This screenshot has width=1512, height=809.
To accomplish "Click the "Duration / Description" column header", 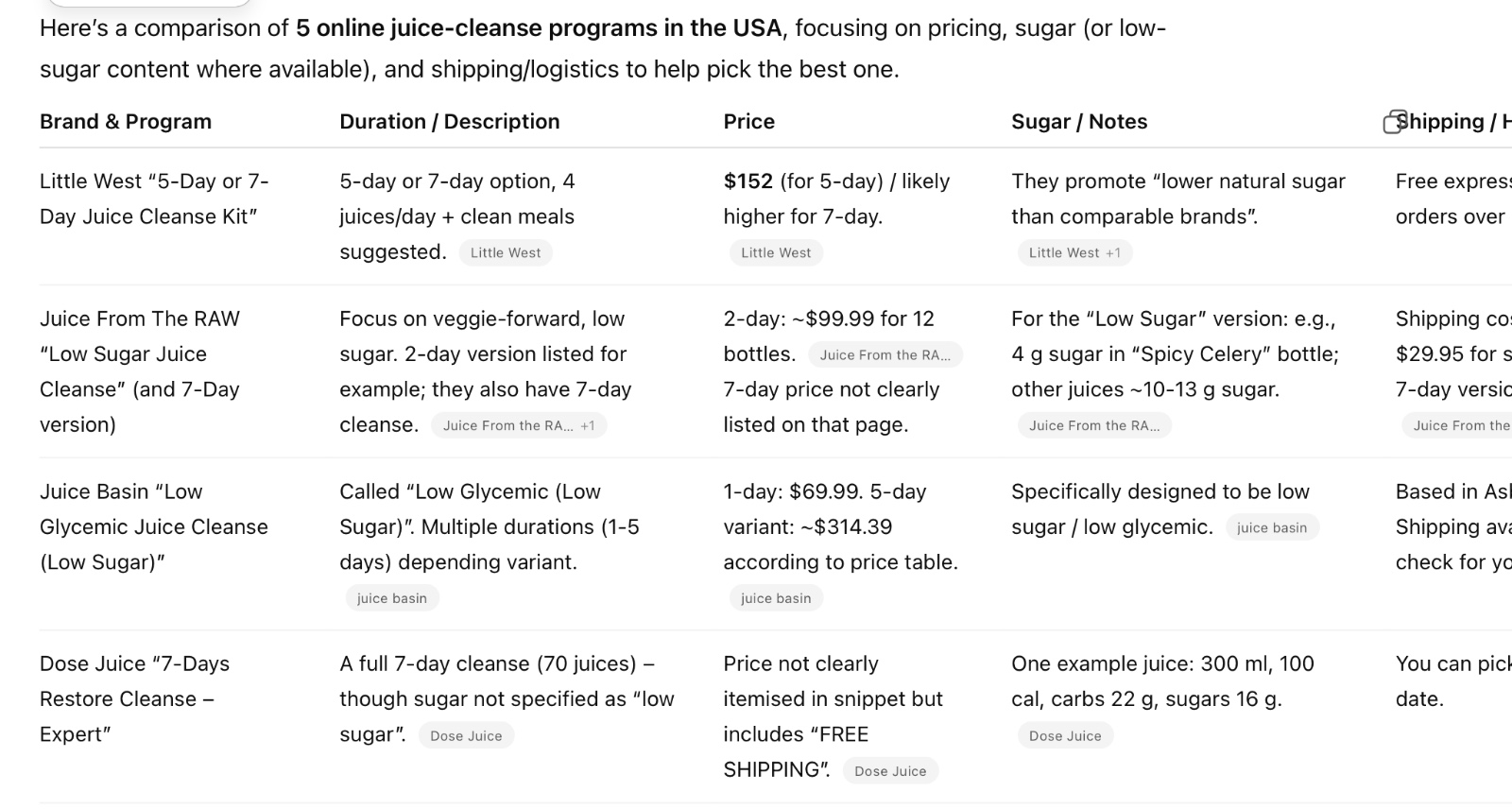I will (x=450, y=122).
